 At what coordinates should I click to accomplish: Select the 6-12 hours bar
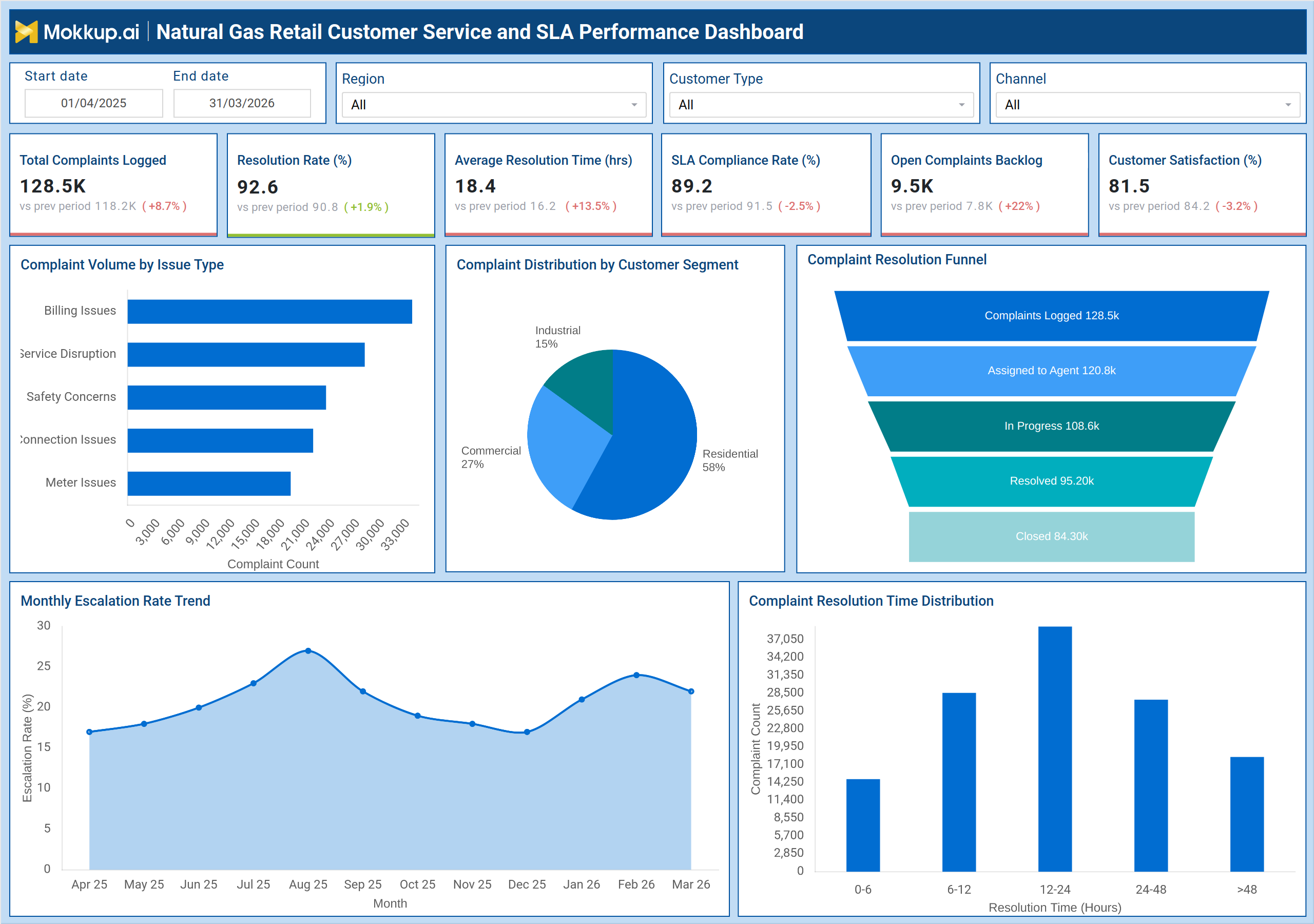click(x=959, y=782)
